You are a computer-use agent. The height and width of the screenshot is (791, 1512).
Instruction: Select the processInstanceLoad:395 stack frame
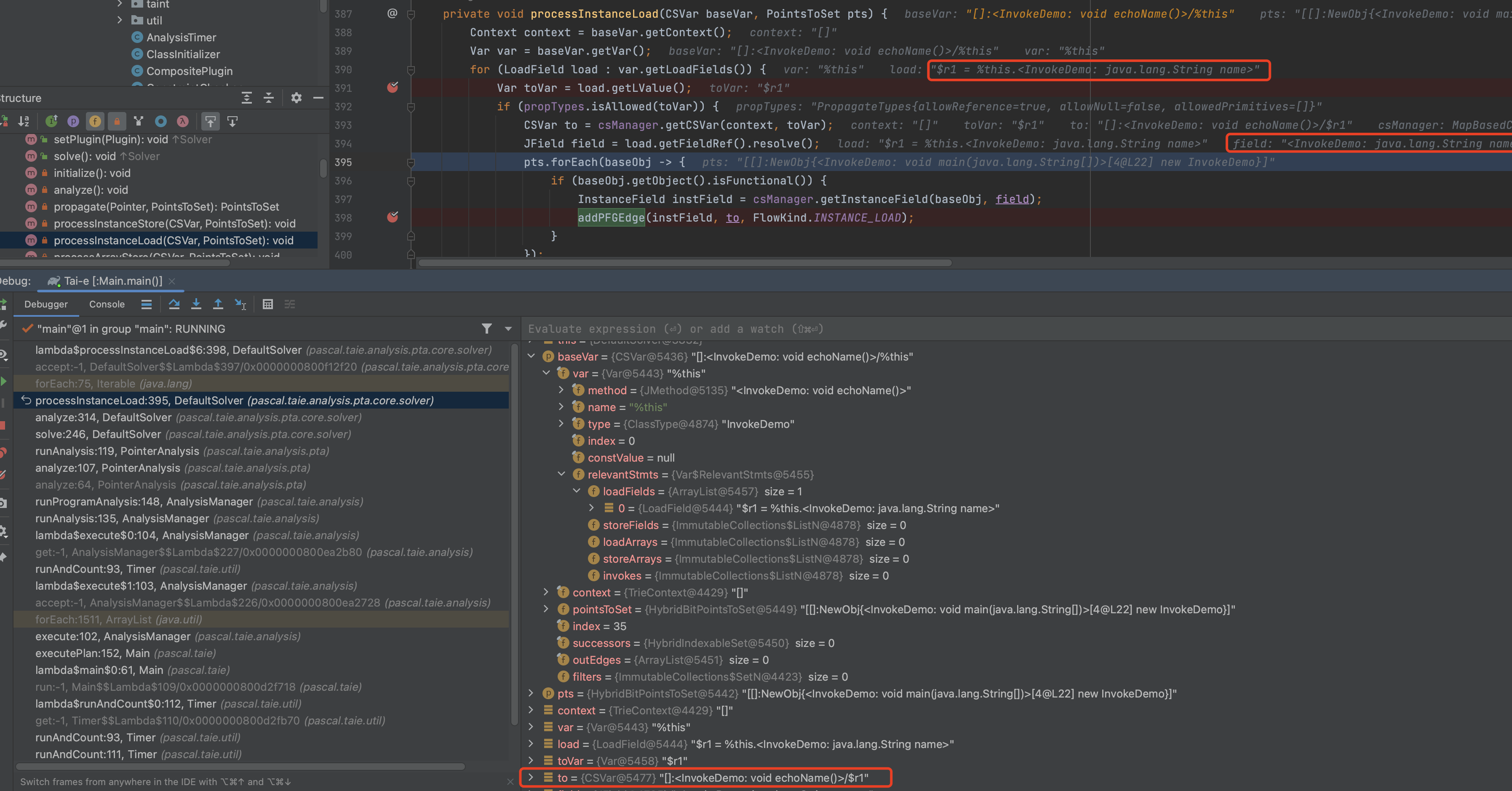[261, 400]
